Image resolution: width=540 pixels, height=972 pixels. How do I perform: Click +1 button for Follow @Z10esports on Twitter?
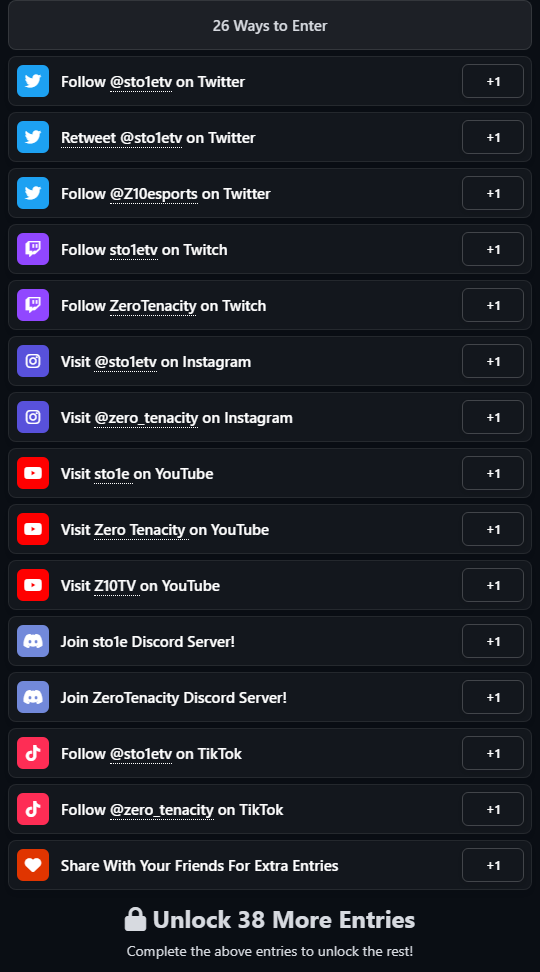point(493,193)
